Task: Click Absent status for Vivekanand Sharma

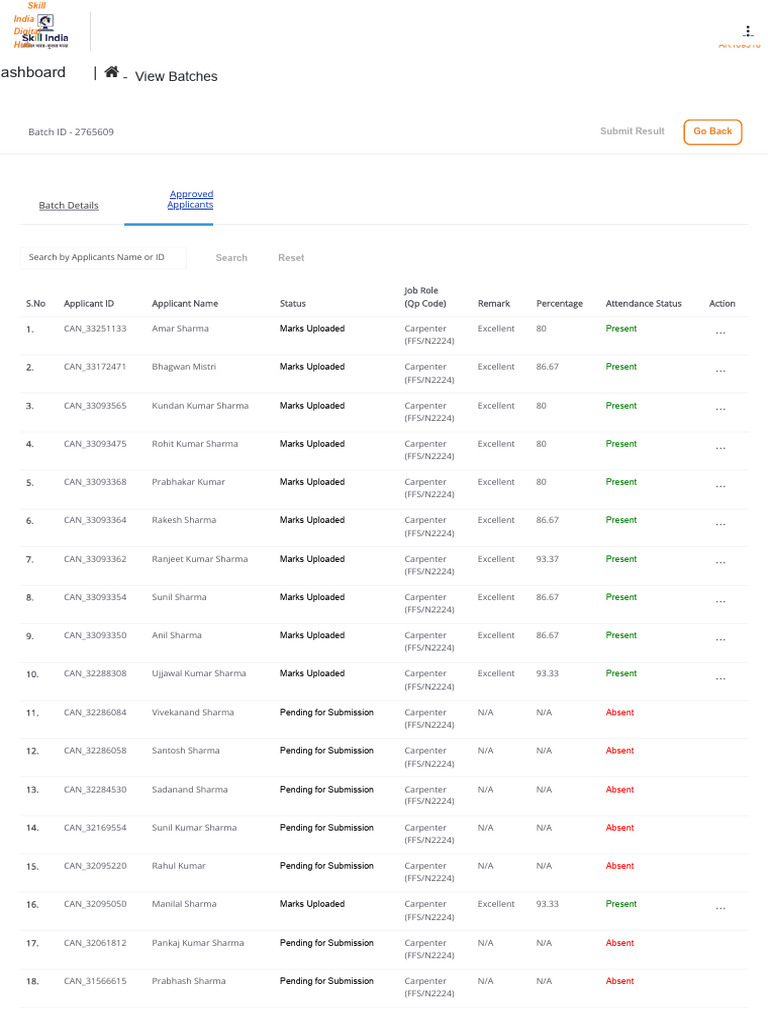Action: pos(620,712)
